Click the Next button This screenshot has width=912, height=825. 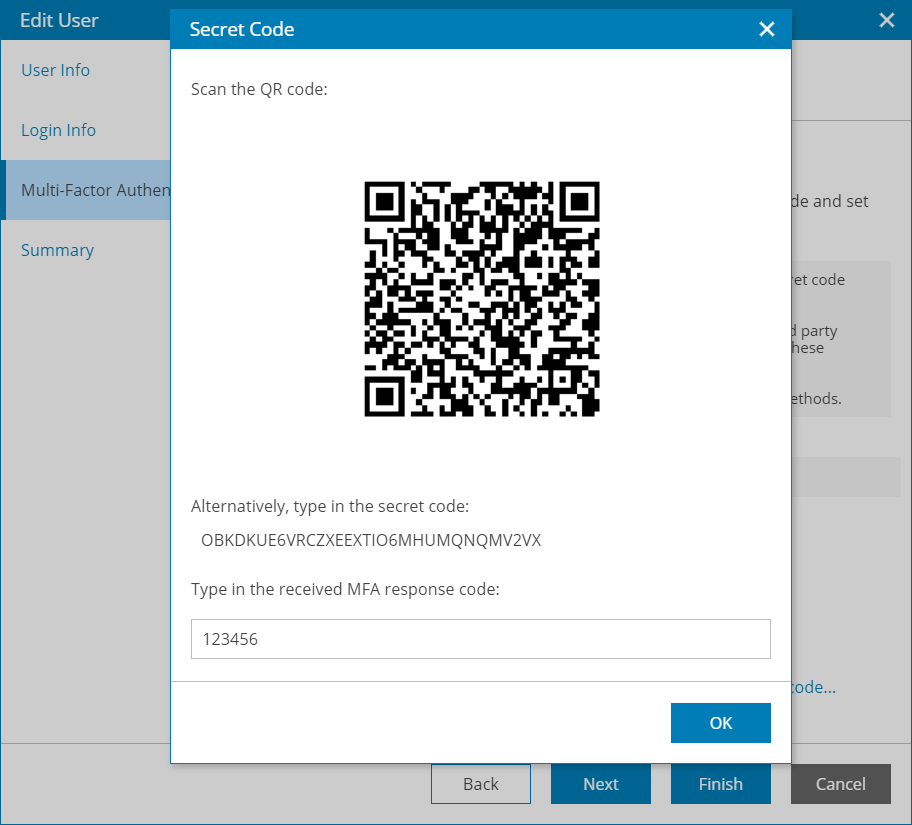pyautogui.click(x=600, y=784)
